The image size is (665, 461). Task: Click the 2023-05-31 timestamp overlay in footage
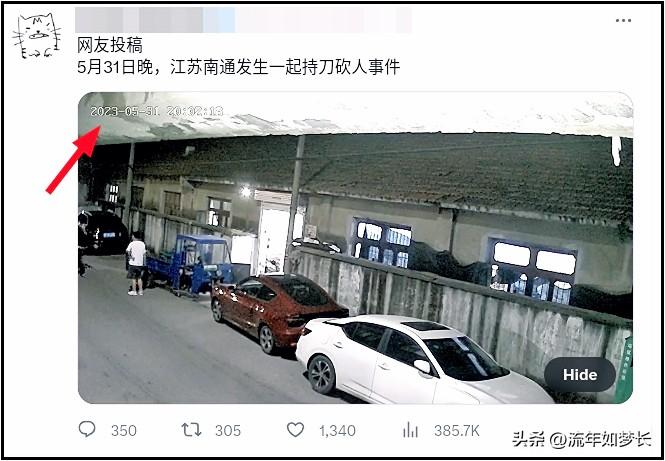(156, 112)
